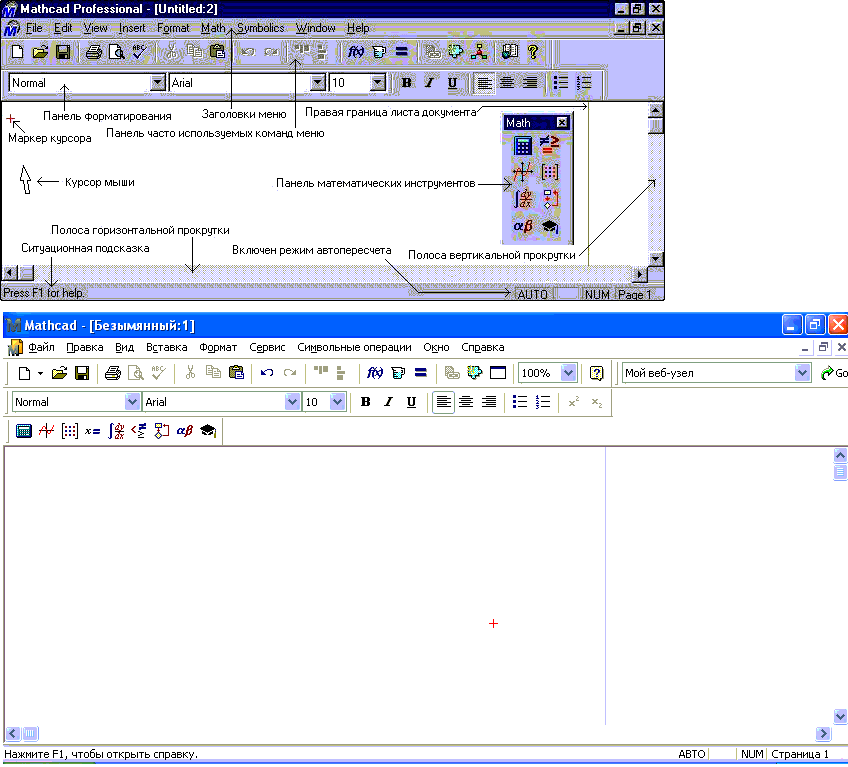Open Symbolics menu in Mathcad Professional
Image resolution: width=848 pixels, height=767 pixels.
coord(260,28)
